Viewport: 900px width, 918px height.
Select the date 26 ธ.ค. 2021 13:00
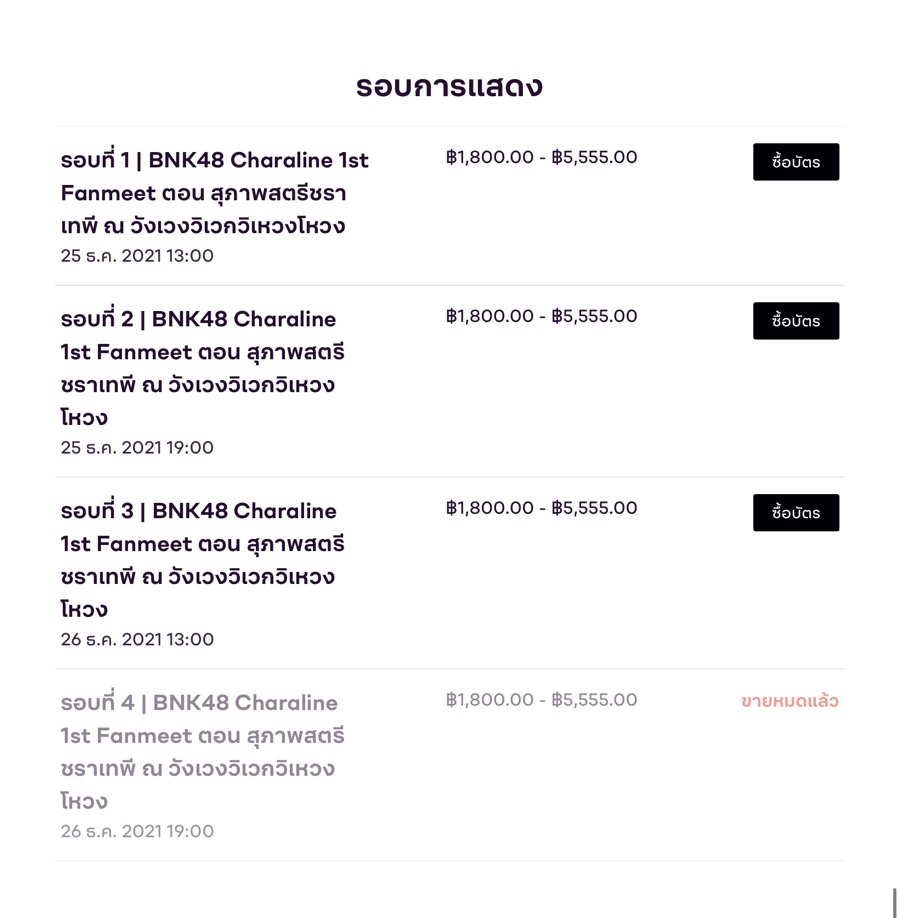[137, 639]
